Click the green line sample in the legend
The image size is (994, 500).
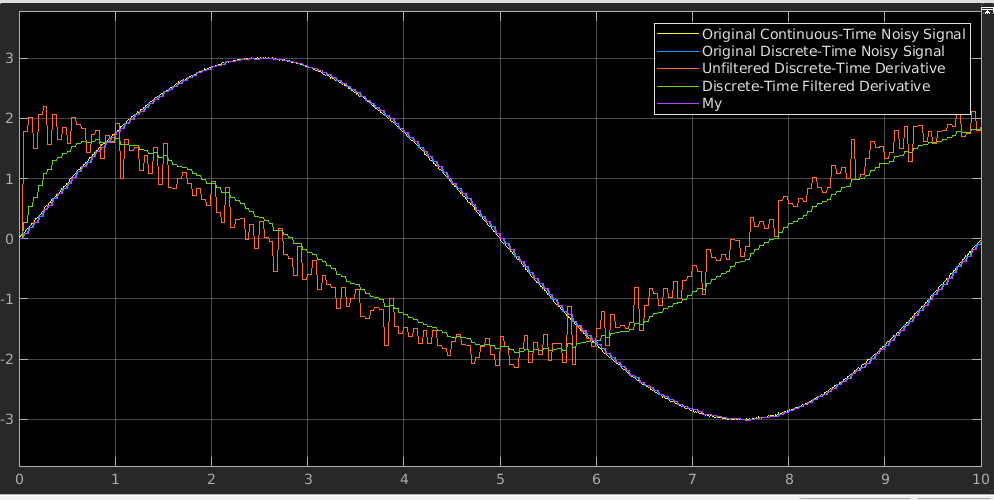(x=678, y=86)
